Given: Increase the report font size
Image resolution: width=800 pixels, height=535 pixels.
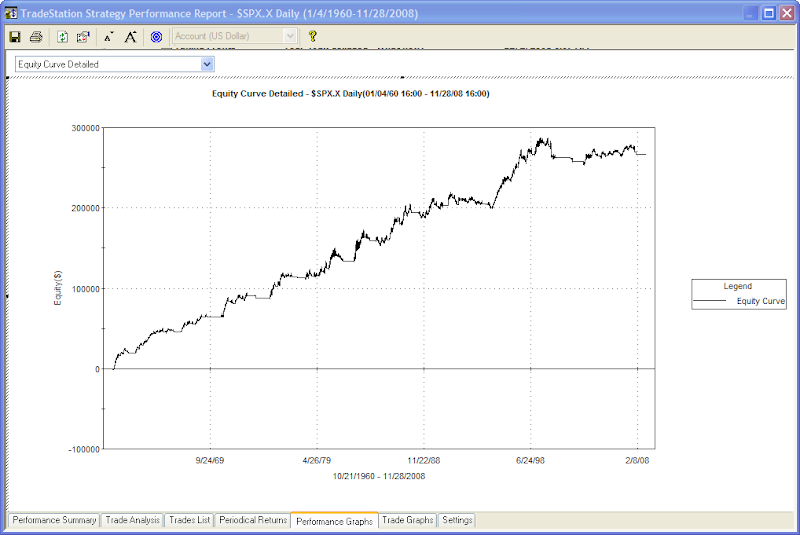Looking at the screenshot, I should pyautogui.click(x=131, y=37).
